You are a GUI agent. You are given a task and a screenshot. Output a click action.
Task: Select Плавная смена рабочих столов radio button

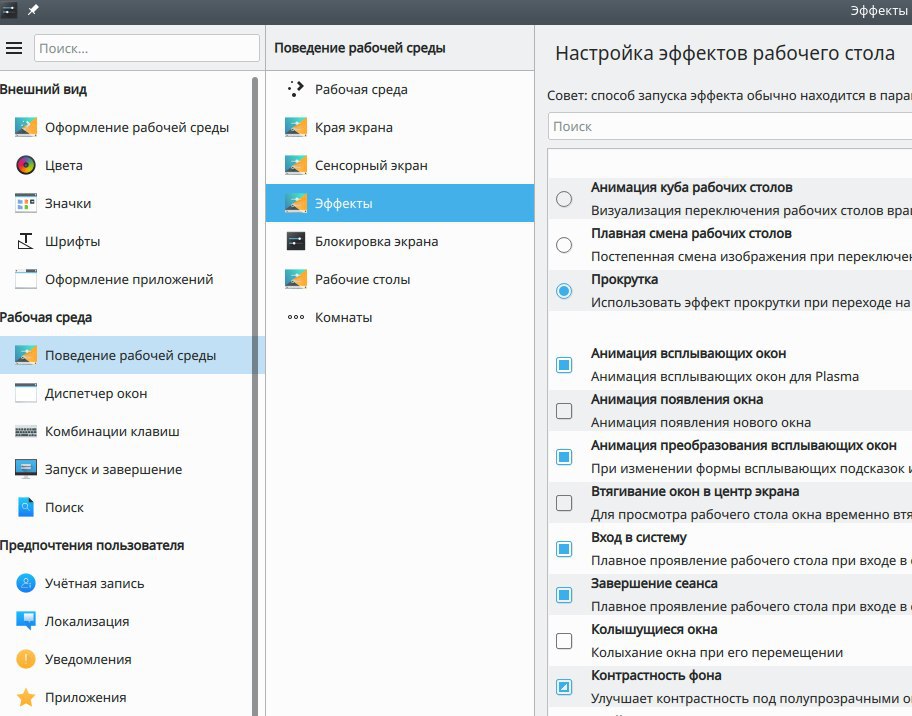point(564,245)
